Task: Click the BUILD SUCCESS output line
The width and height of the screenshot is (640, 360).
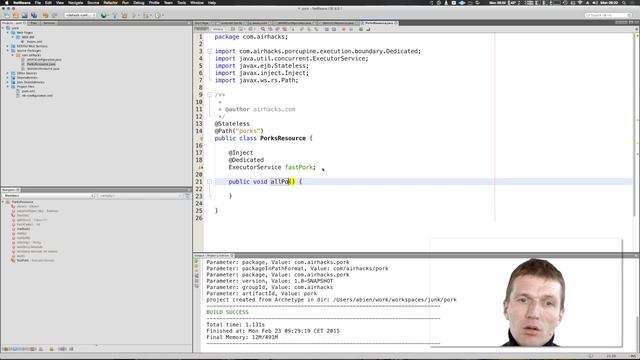Action: pos(227,312)
